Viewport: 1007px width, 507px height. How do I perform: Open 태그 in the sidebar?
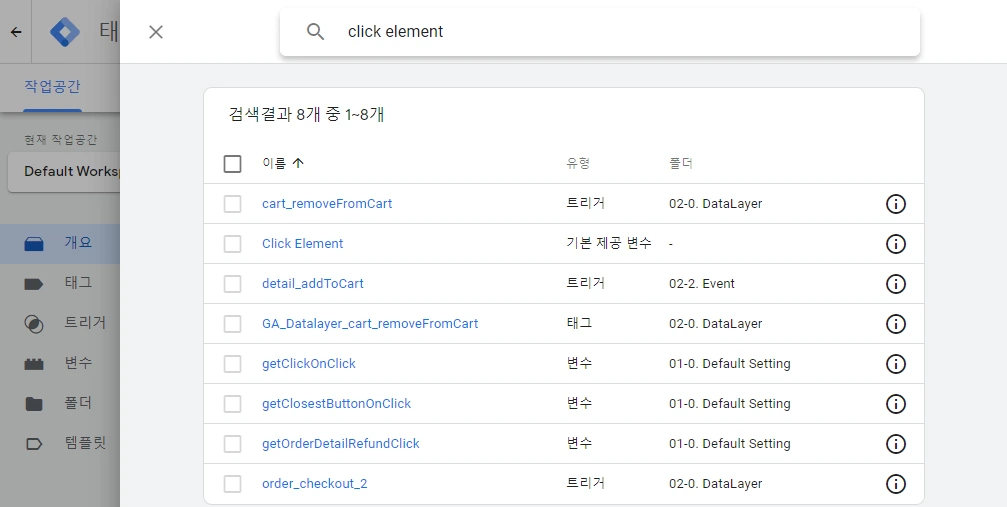pyautogui.click(x=78, y=283)
